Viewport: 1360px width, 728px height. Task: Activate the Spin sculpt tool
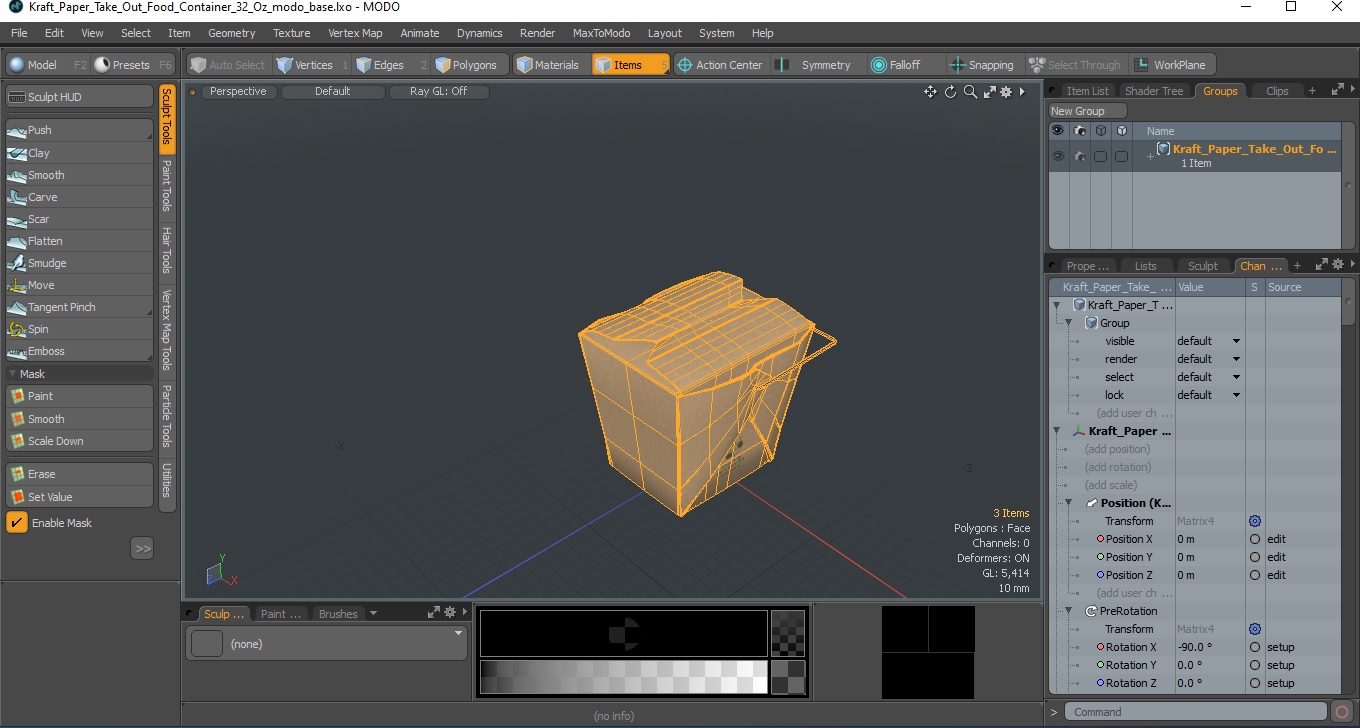click(x=79, y=329)
